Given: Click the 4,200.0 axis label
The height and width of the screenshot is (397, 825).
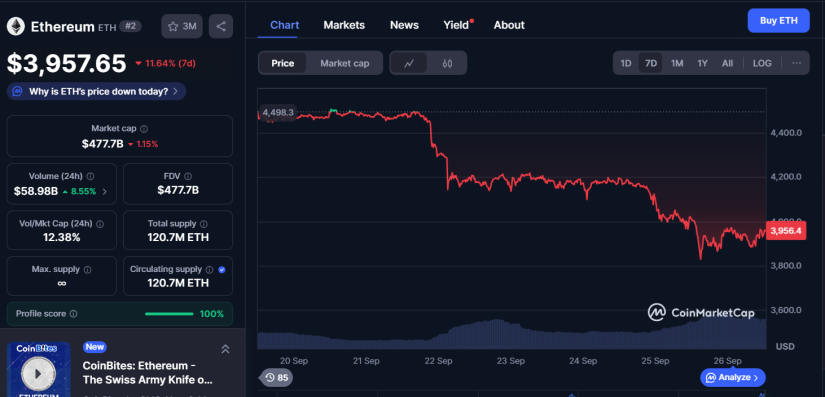Looking at the screenshot, I should tap(786, 177).
